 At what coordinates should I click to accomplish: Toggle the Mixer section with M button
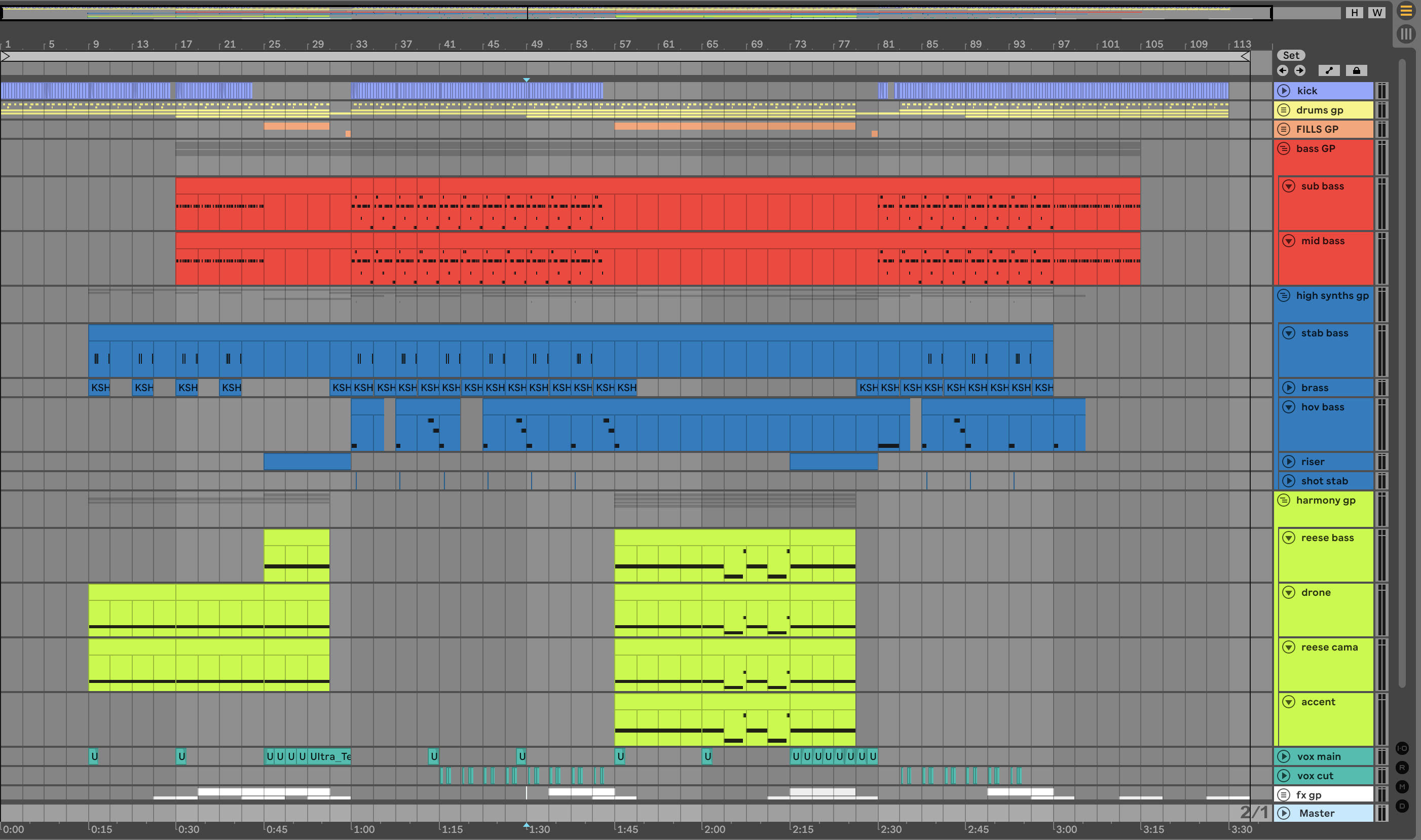[1402, 787]
